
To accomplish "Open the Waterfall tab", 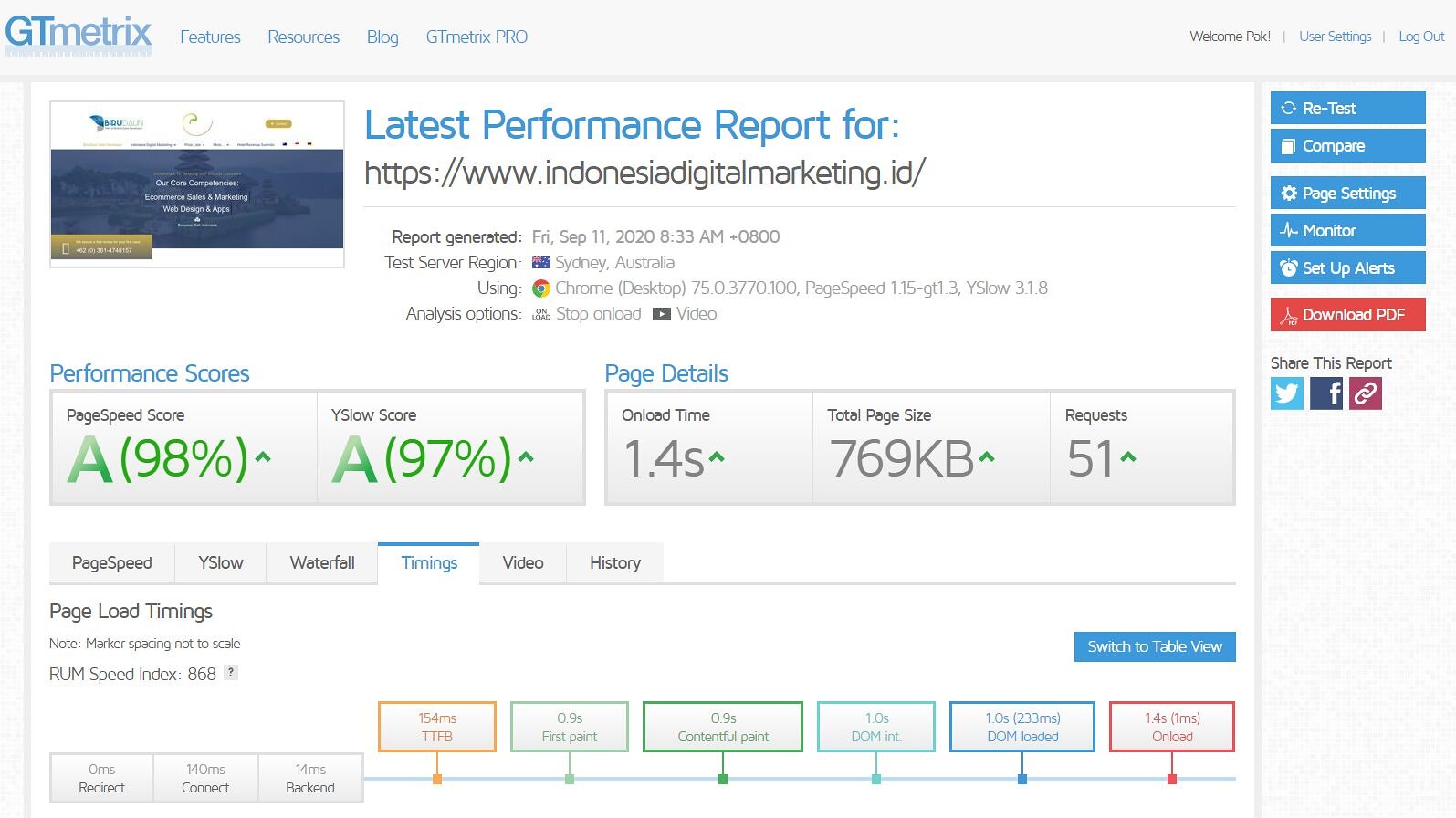I will [322, 563].
